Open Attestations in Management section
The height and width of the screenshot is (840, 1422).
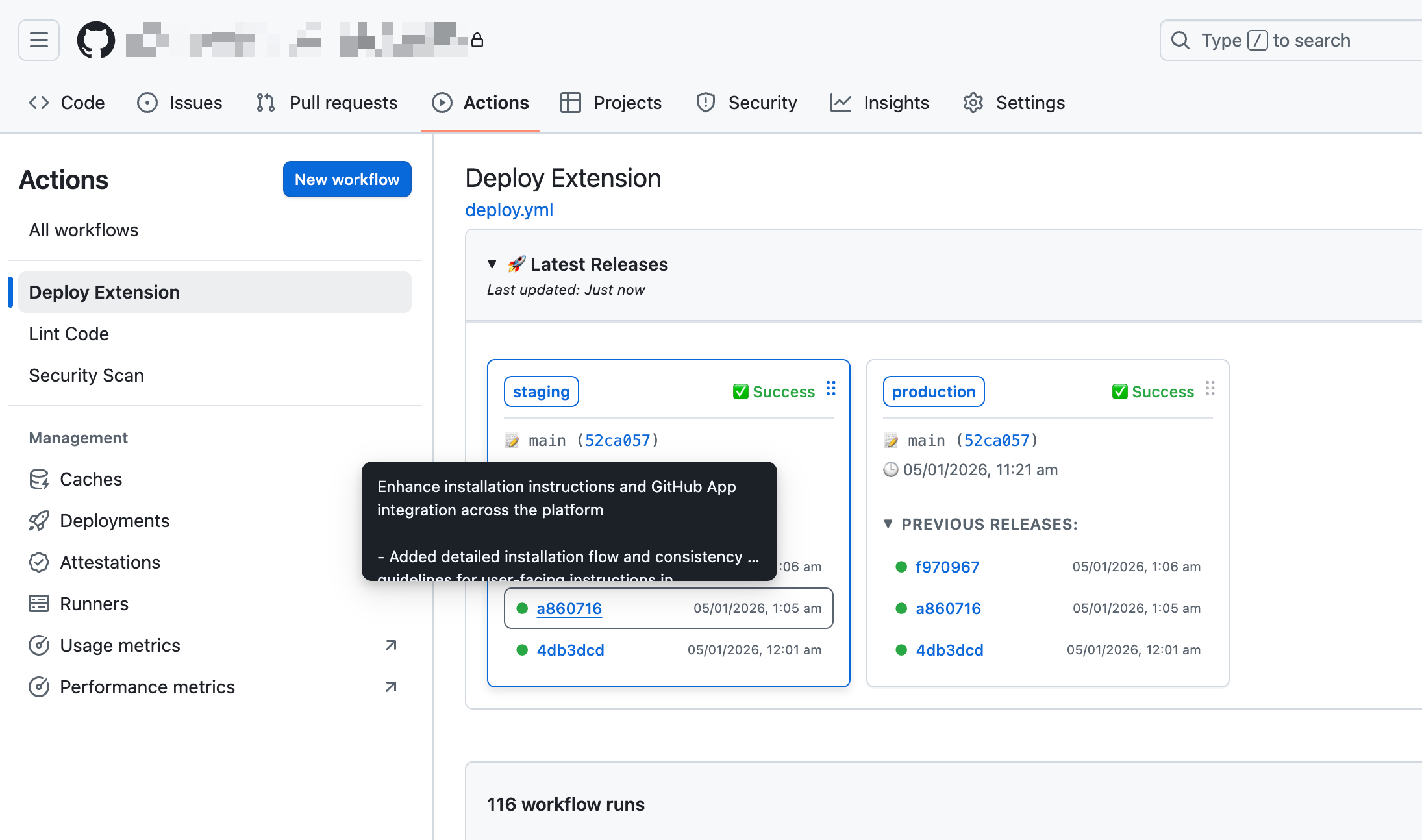[110, 562]
